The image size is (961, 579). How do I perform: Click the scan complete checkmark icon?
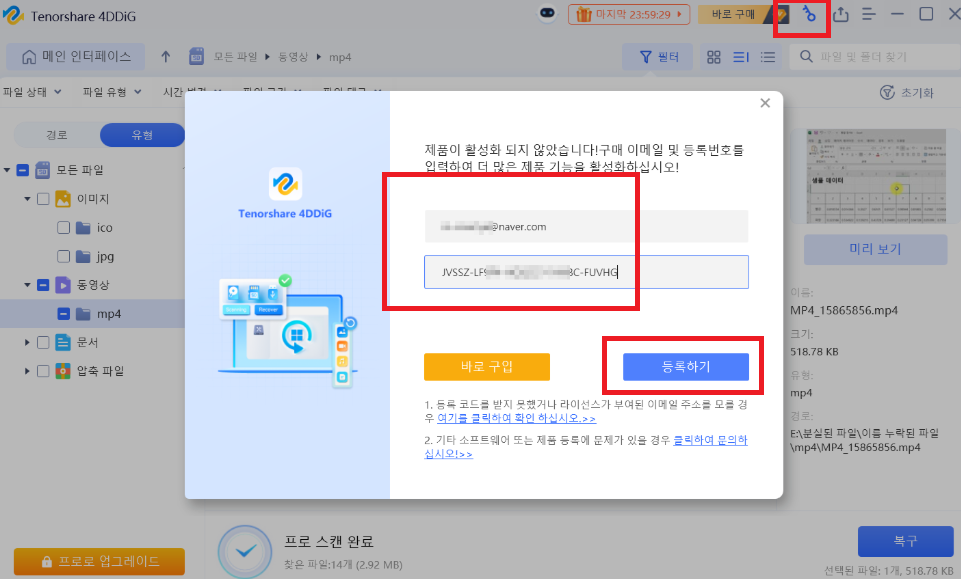click(245, 551)
